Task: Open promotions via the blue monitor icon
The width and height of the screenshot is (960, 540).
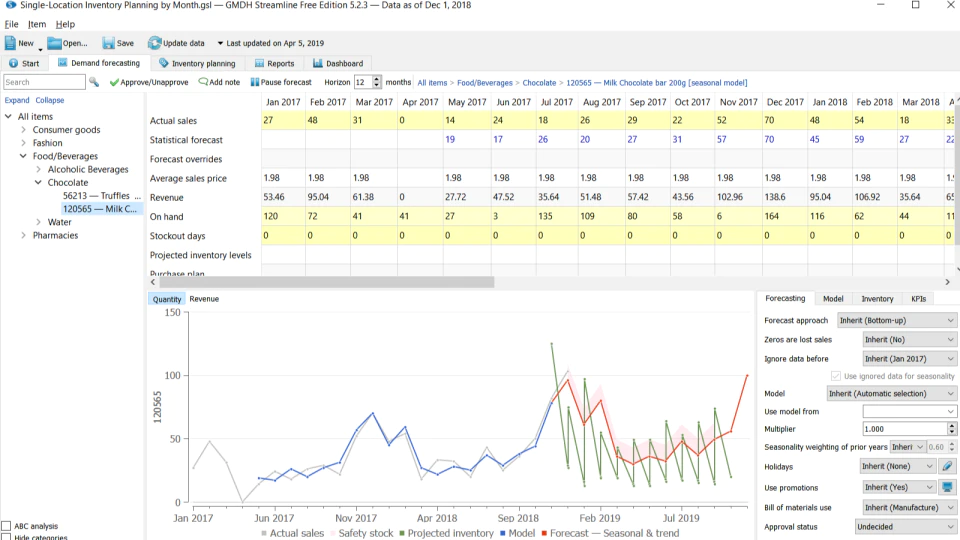Action: tap(947, 487)
